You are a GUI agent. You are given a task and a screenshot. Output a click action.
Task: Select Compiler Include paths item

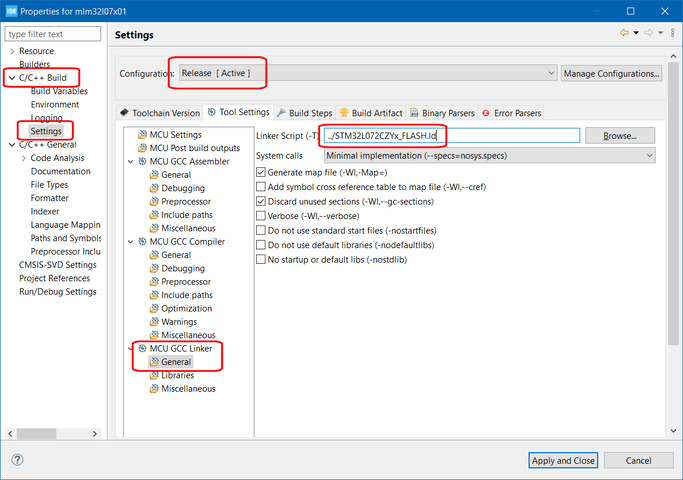[187, 295]
